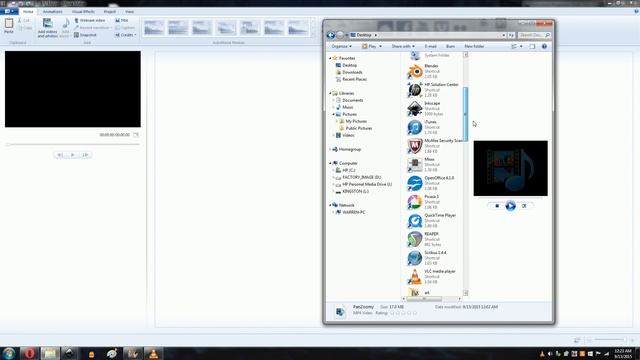Select Recent Places under Favorites
Screen dimensions: 640x360
pyautogui.click(x=351, y=79)
